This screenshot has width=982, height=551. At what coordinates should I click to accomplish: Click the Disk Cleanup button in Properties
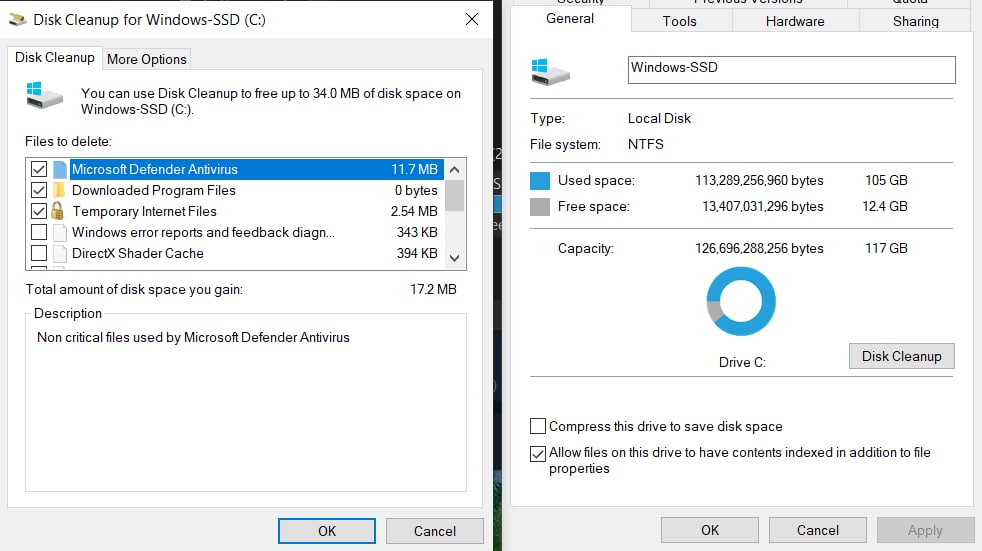pyautogui.click(x=902, y=356)
